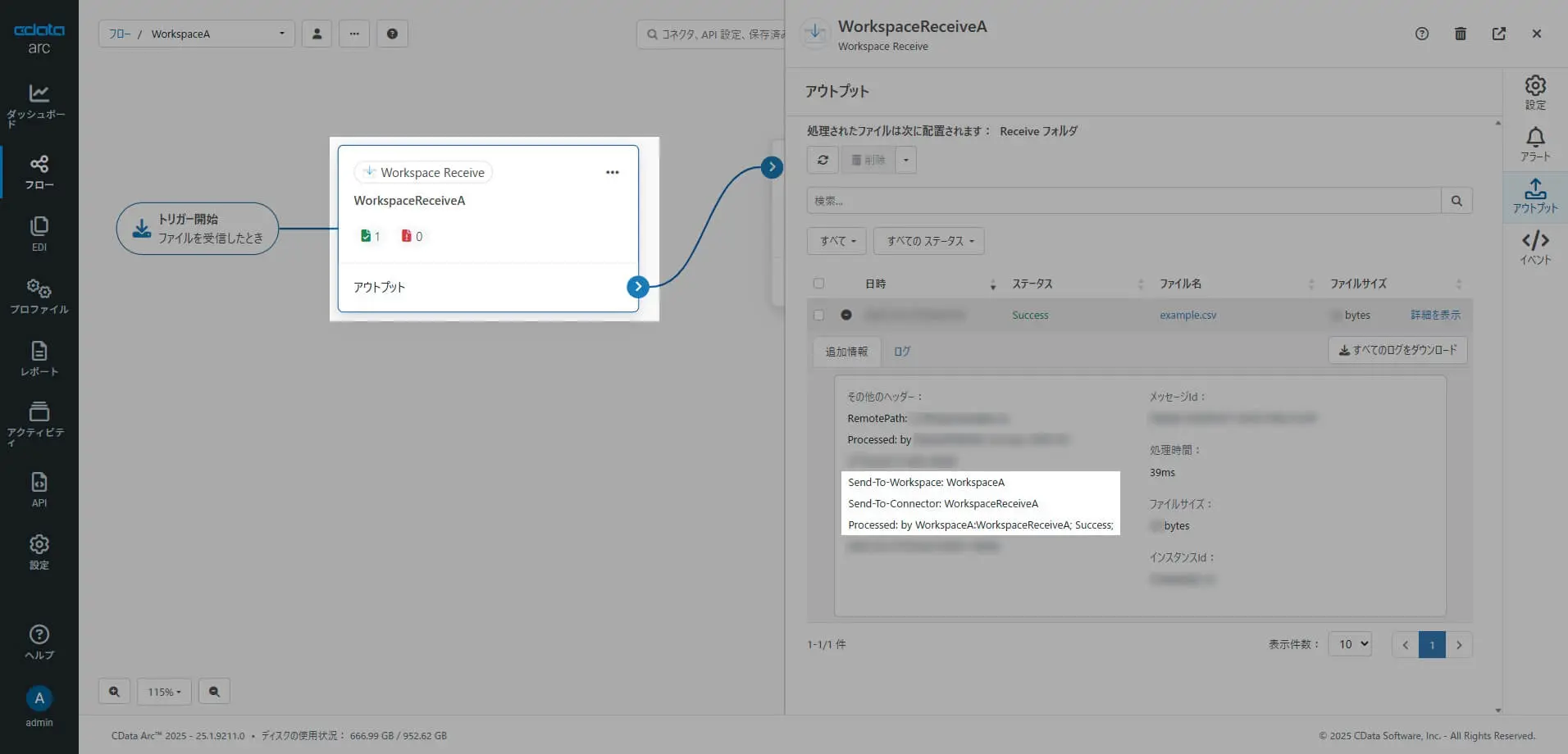Open the 表示件数 page size dropdown
The height and width of the screenshot is (754, 1568).
click(x=1350, y=644)
